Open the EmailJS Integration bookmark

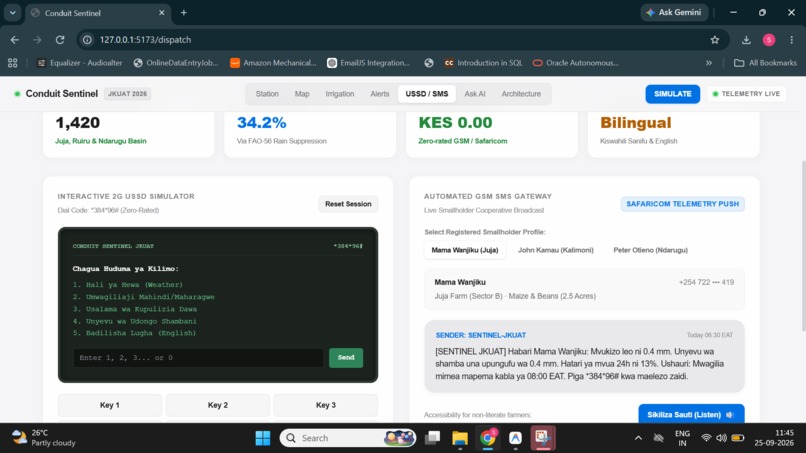point(369,63)
